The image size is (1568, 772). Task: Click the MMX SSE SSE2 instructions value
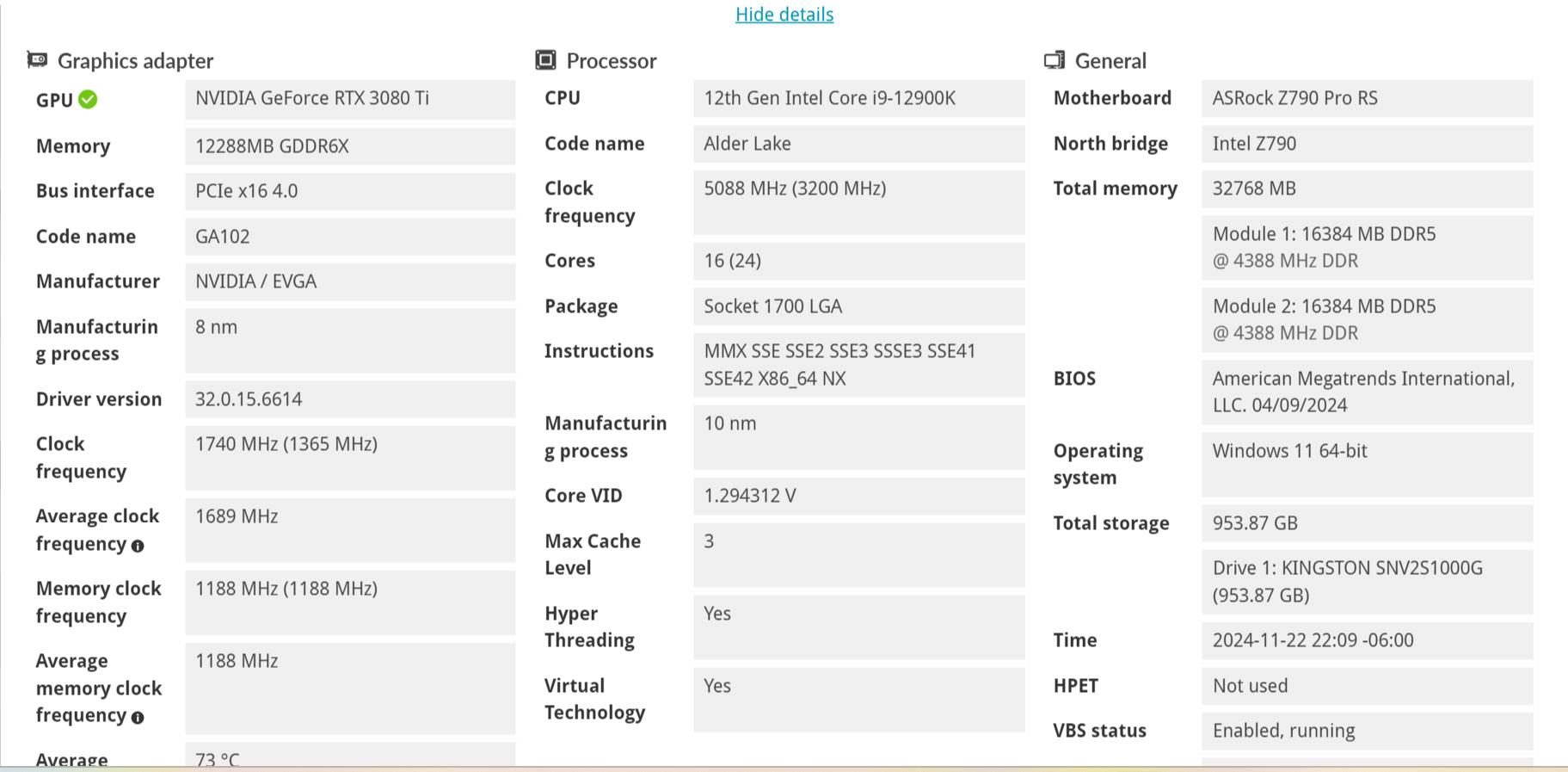(x=859, y=365)
